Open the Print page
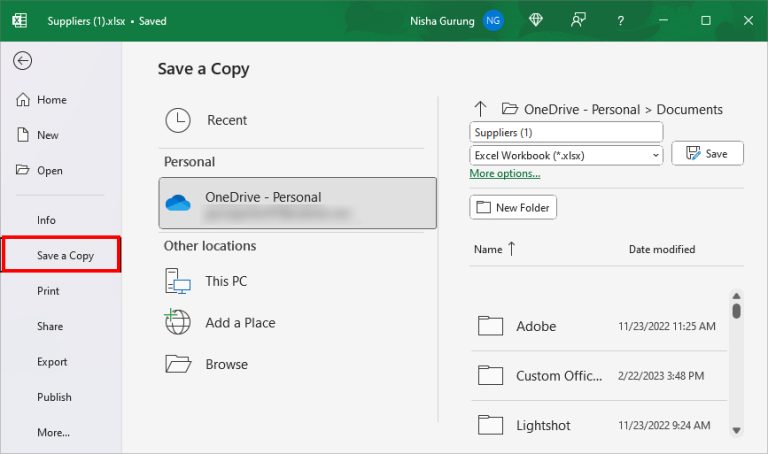The image size is (768, 454). point(48,291)
